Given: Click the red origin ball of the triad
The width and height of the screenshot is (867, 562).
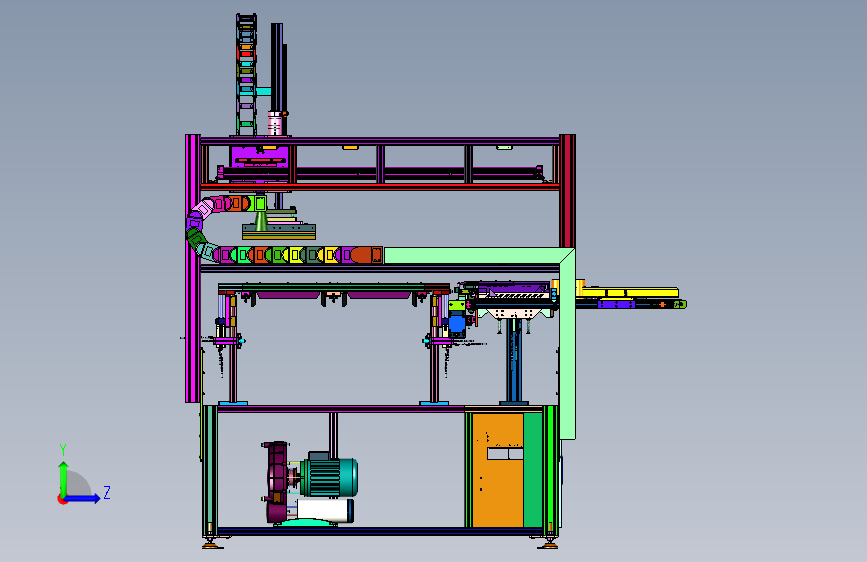Looking at the screenshot, I should point(61,499).
